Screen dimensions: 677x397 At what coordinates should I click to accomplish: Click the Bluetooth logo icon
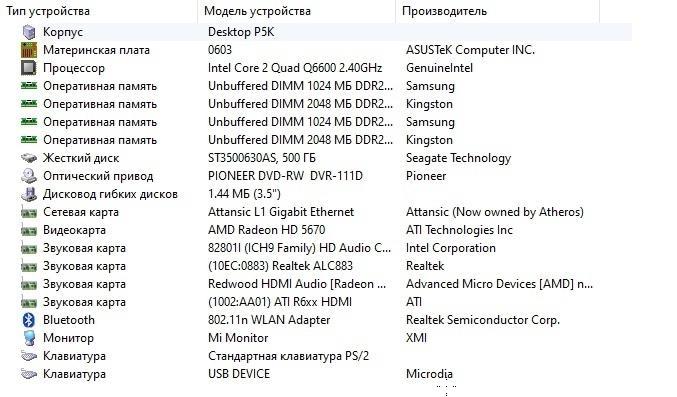pos(29,320)
